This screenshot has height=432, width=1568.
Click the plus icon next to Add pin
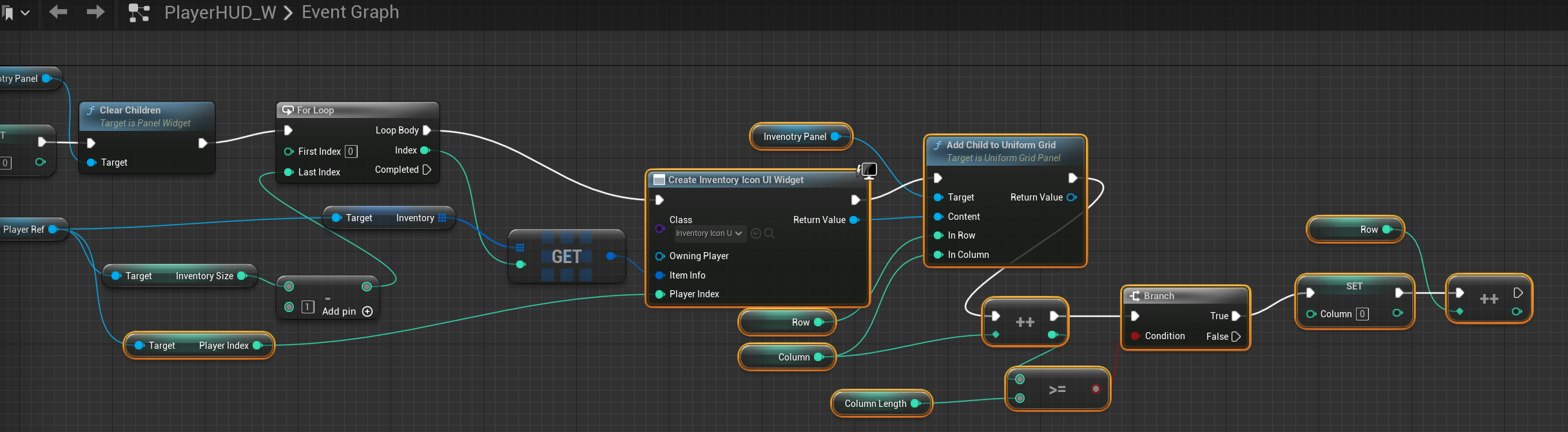tap(367, 311)
